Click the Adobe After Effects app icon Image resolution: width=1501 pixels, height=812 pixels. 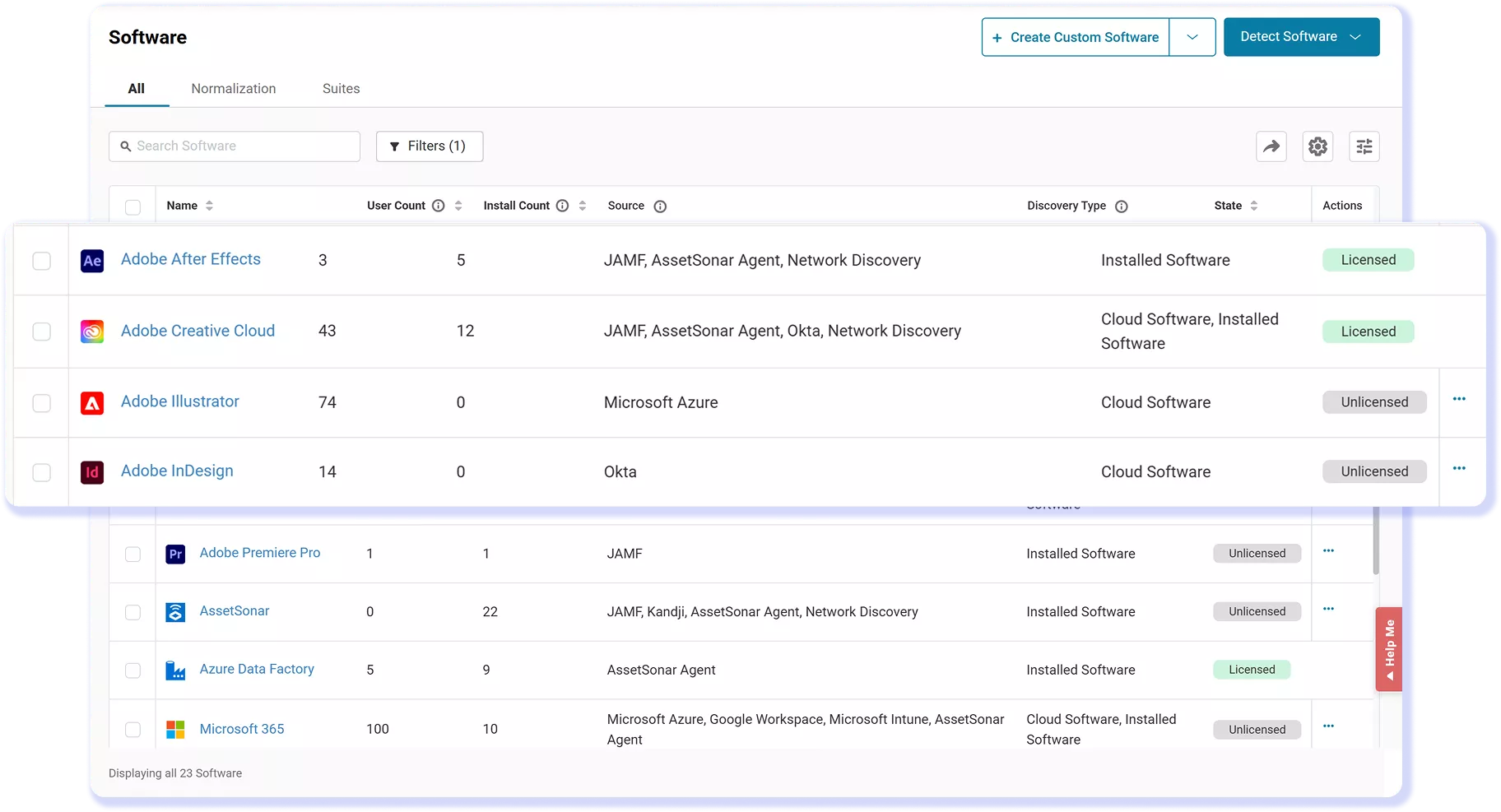[92, 261]
